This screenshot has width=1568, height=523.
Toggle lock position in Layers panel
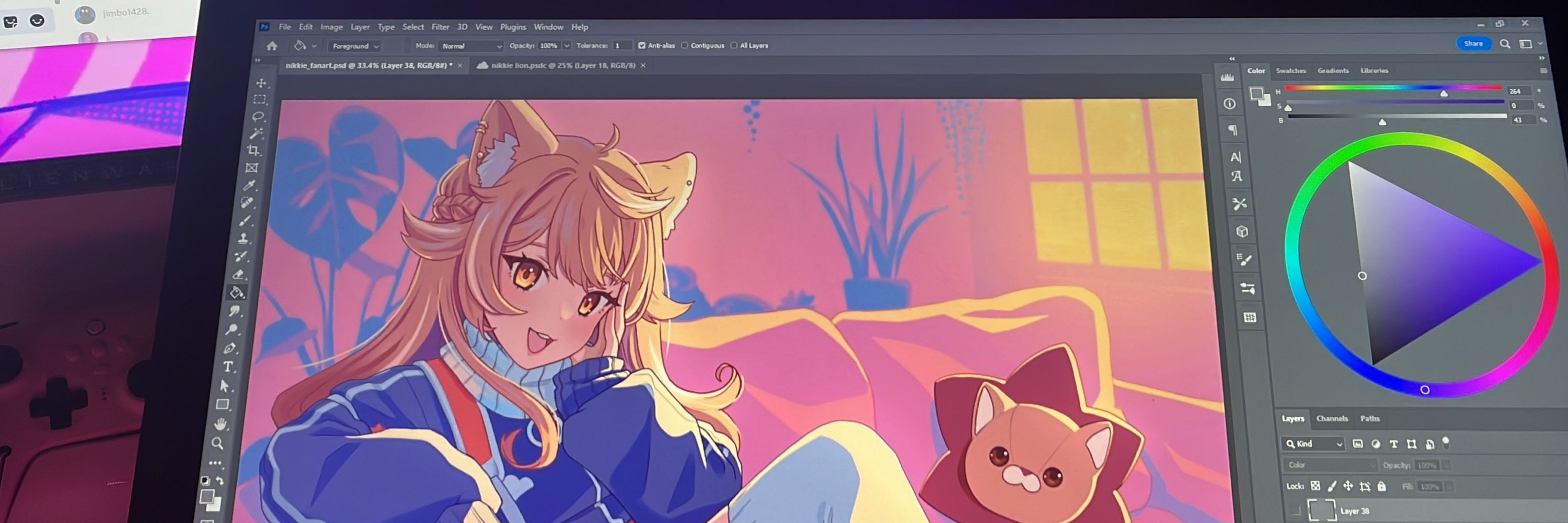(1348, 486)
